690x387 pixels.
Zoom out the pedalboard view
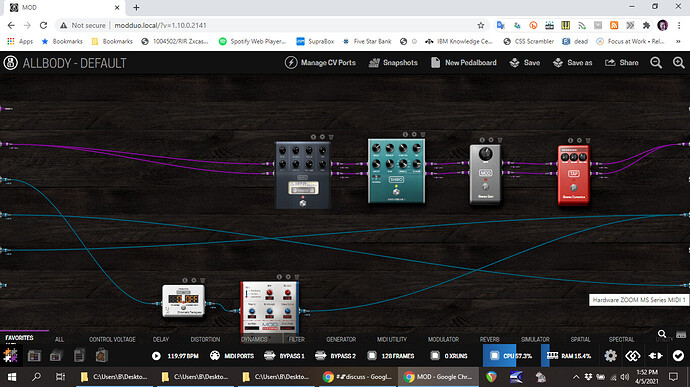(656, 63)
